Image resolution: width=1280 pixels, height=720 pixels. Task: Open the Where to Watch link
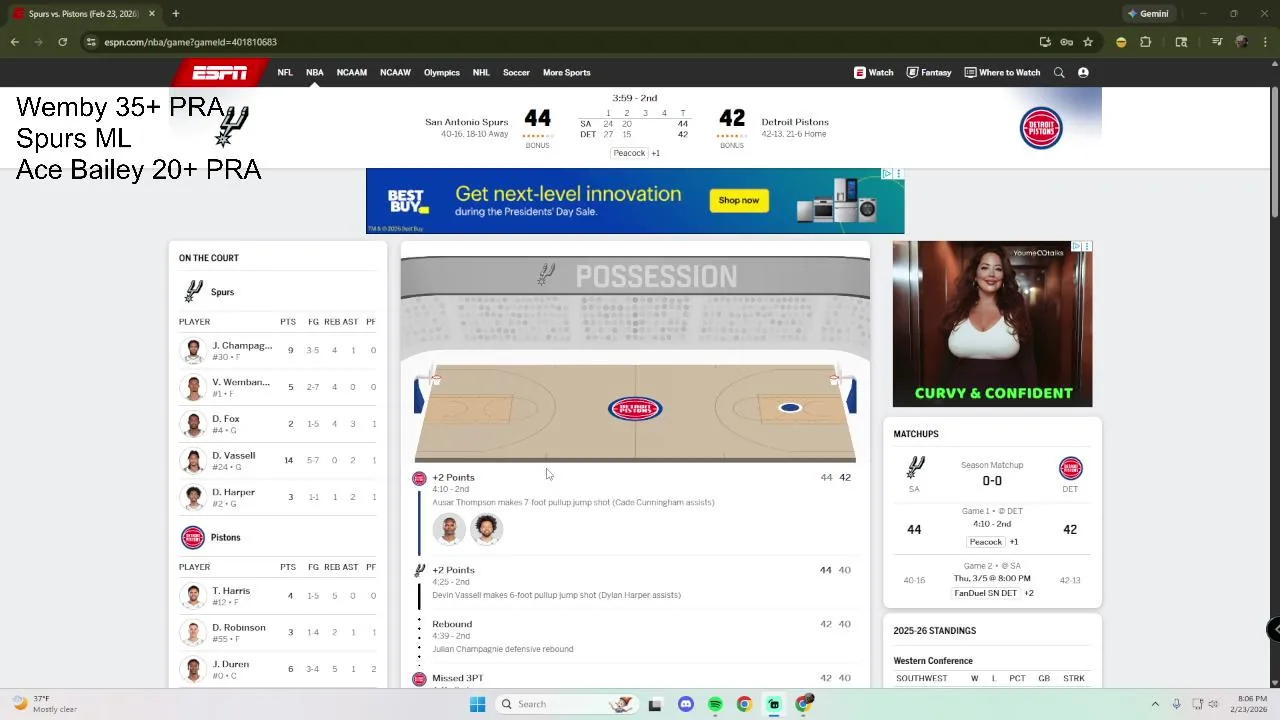coord(1002,72)
